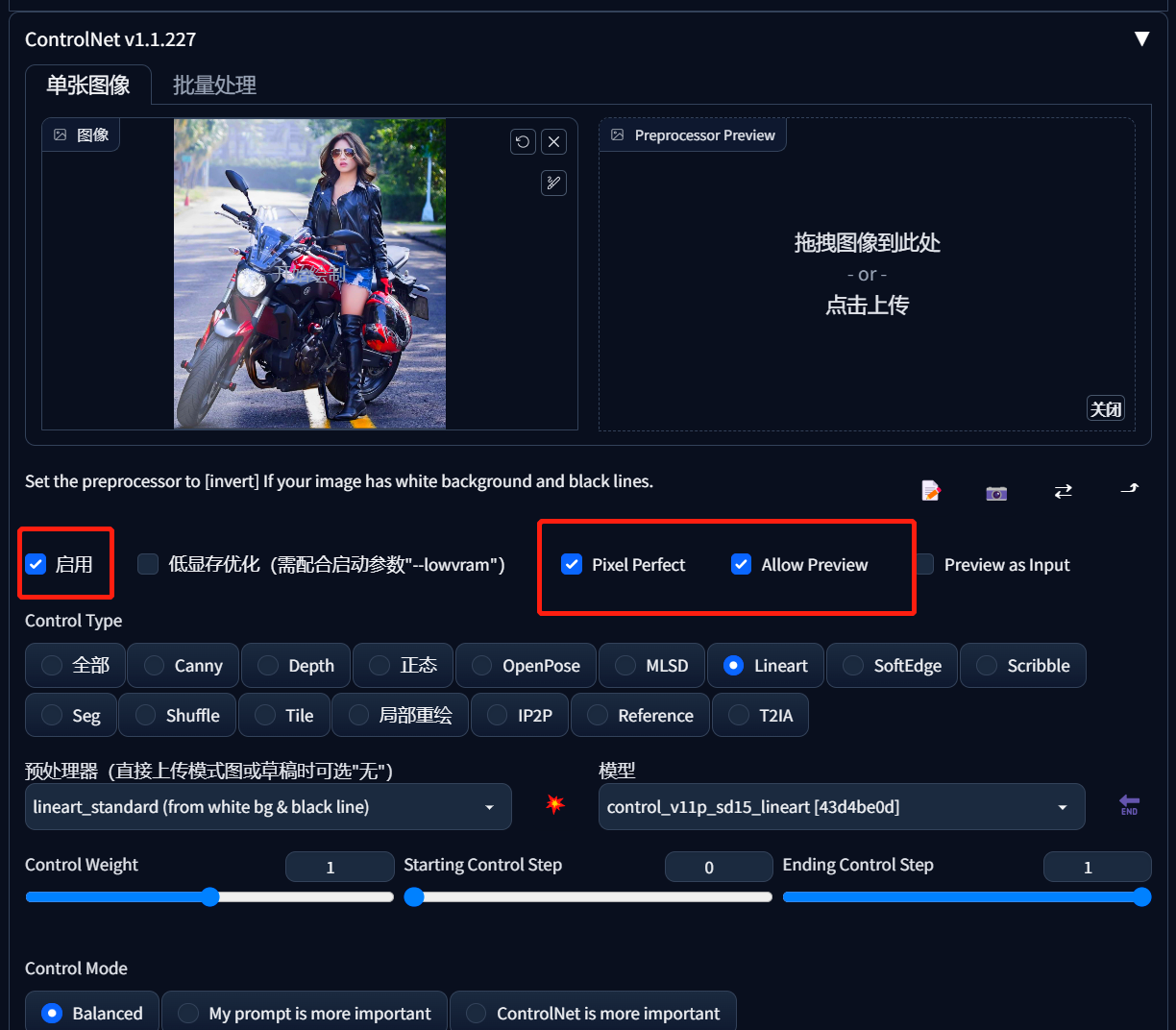Click the new canvas notepad icon

point(931,491)
